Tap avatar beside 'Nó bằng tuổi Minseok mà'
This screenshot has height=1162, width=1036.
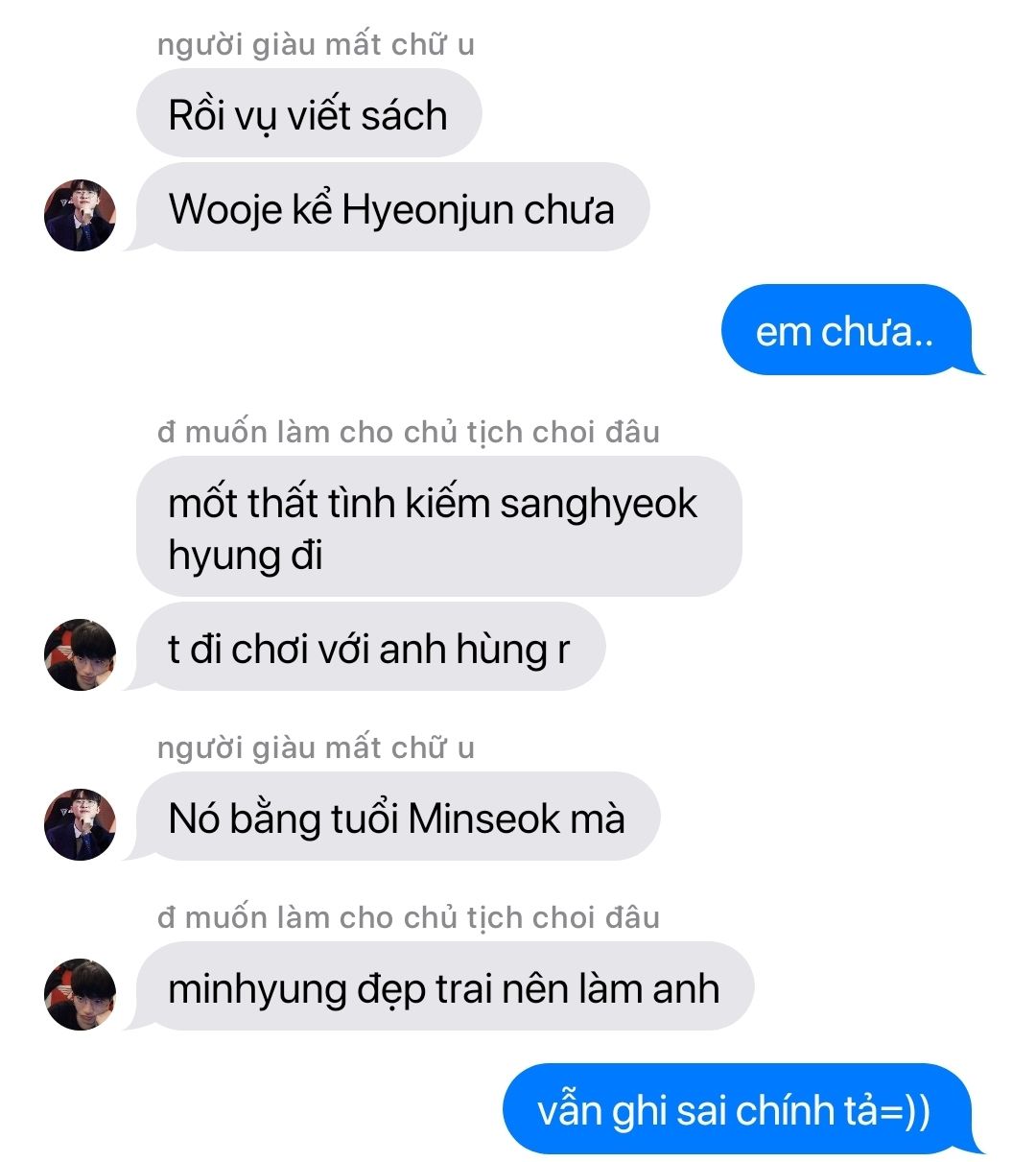point(80,824)
